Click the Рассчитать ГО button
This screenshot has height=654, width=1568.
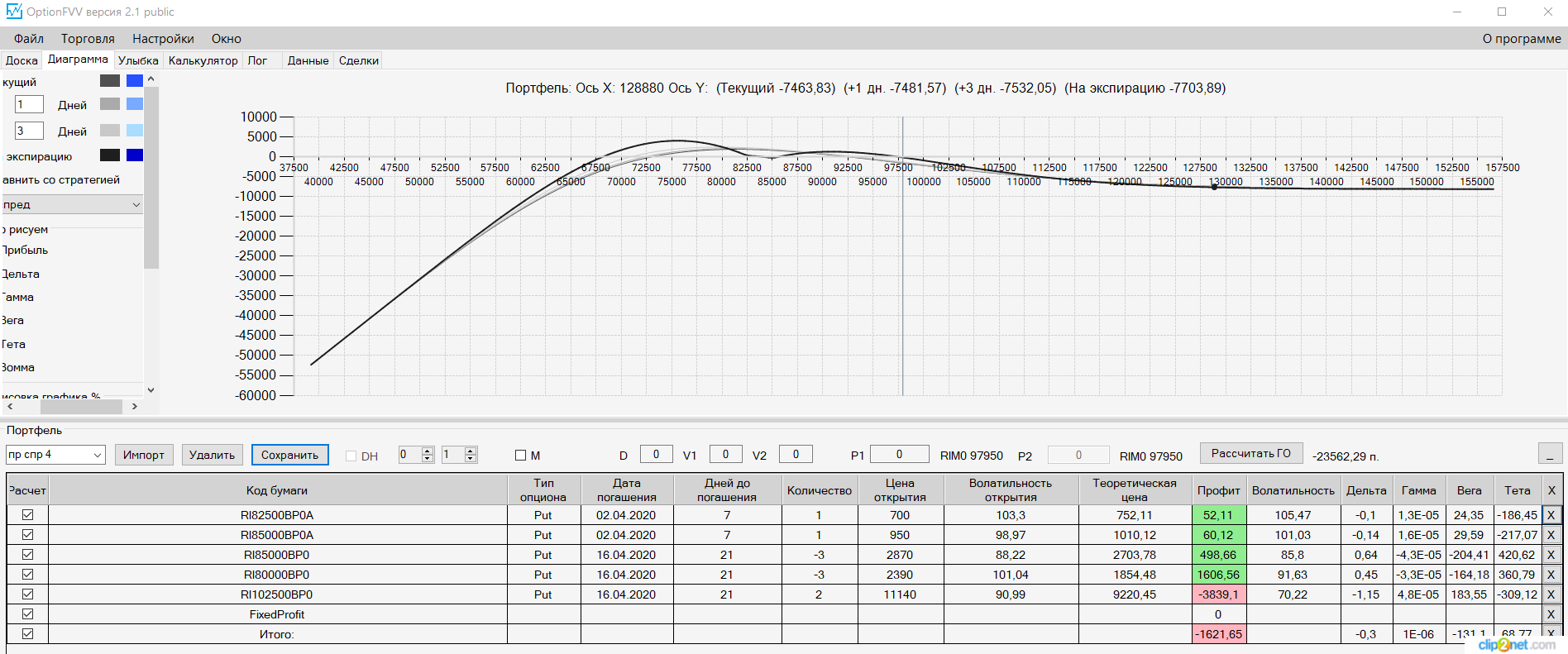pos(1250,453)
